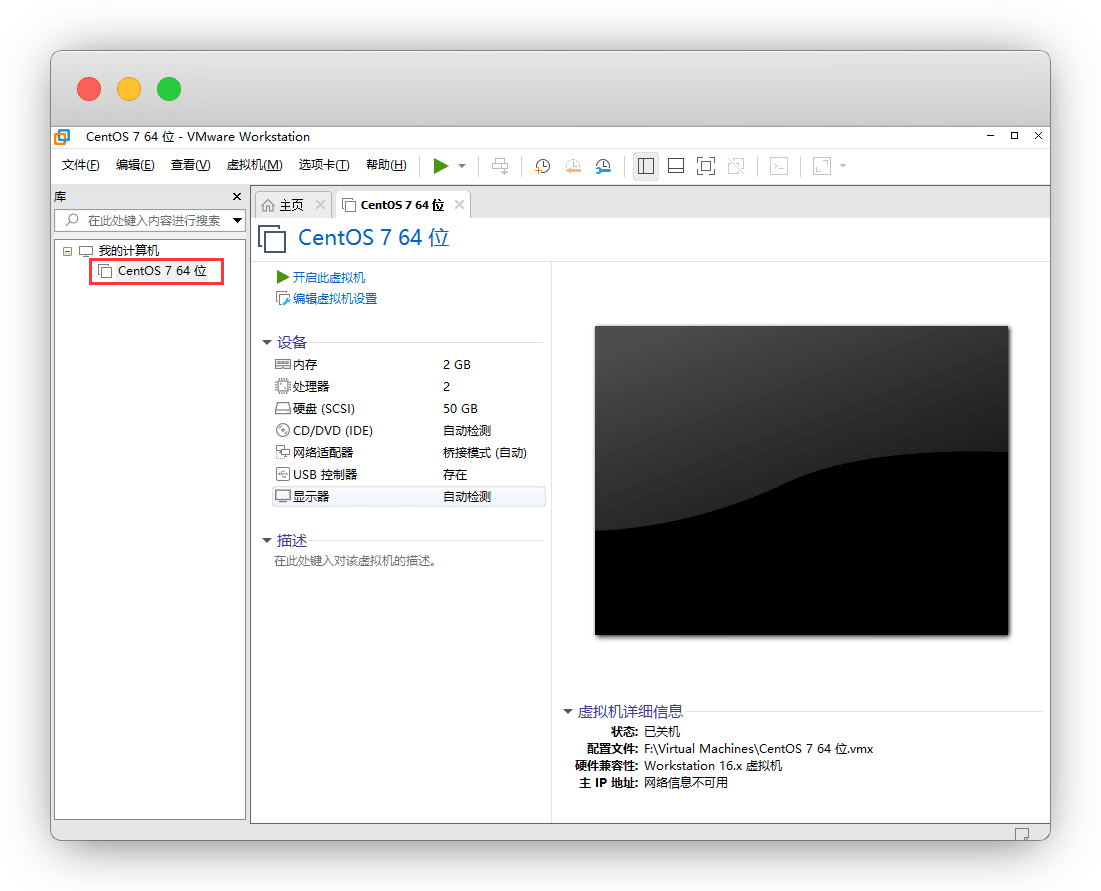
Task: Open the 帮助(H) menu
Action: pyautogui.click(x=386, y=165)
